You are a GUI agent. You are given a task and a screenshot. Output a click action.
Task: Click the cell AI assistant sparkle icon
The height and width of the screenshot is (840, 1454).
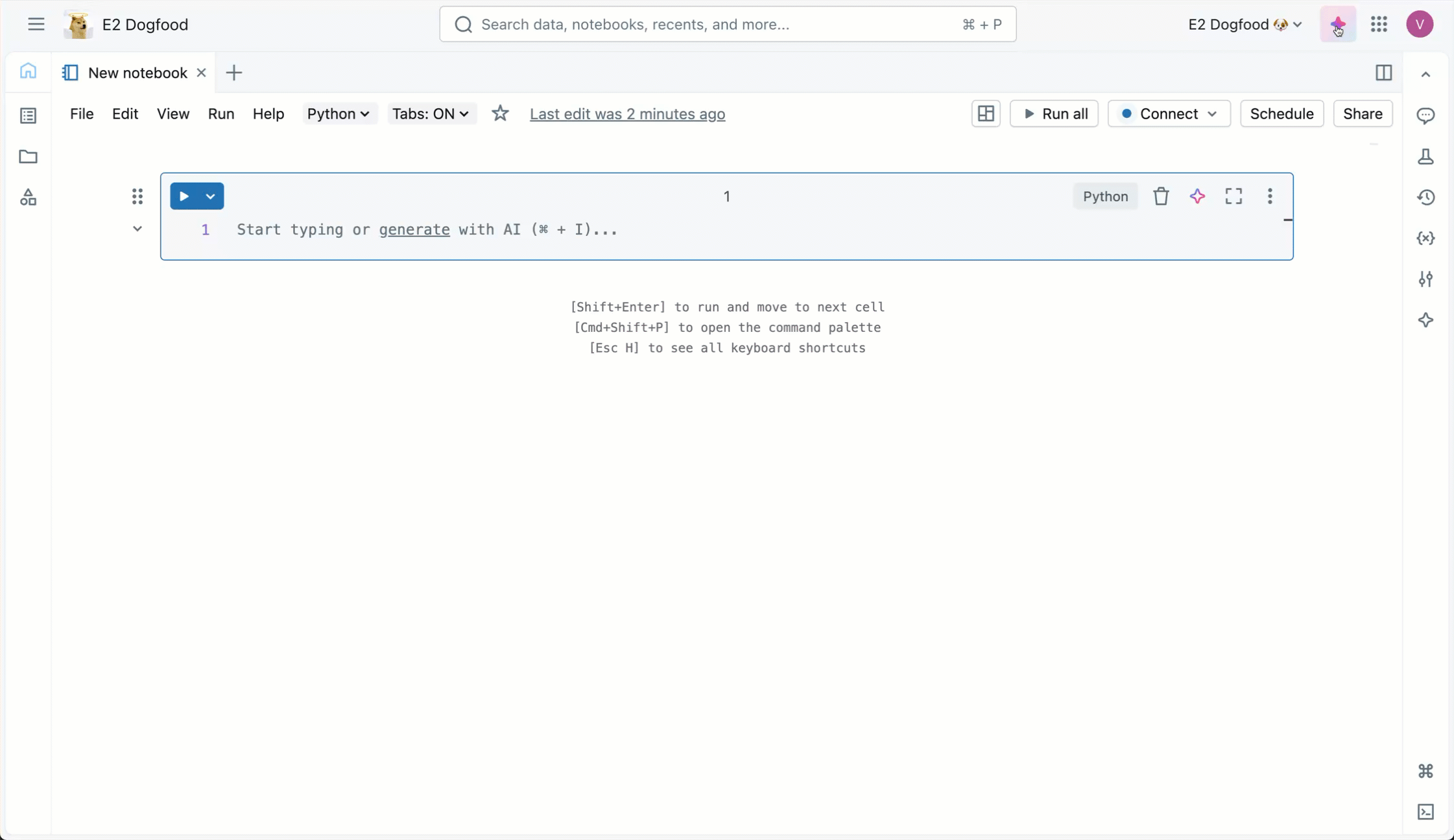[1197, 196]
